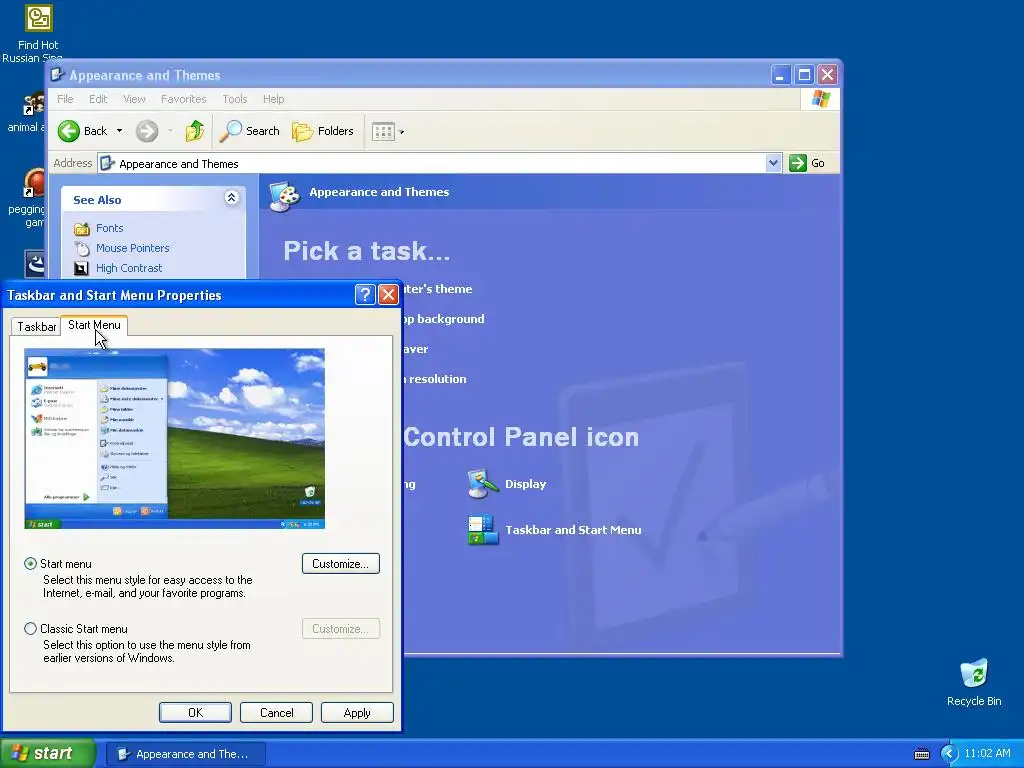Click the taskbar clock showing 11:02 AM
Screen dimensions: 1024x768
point(987,754)
